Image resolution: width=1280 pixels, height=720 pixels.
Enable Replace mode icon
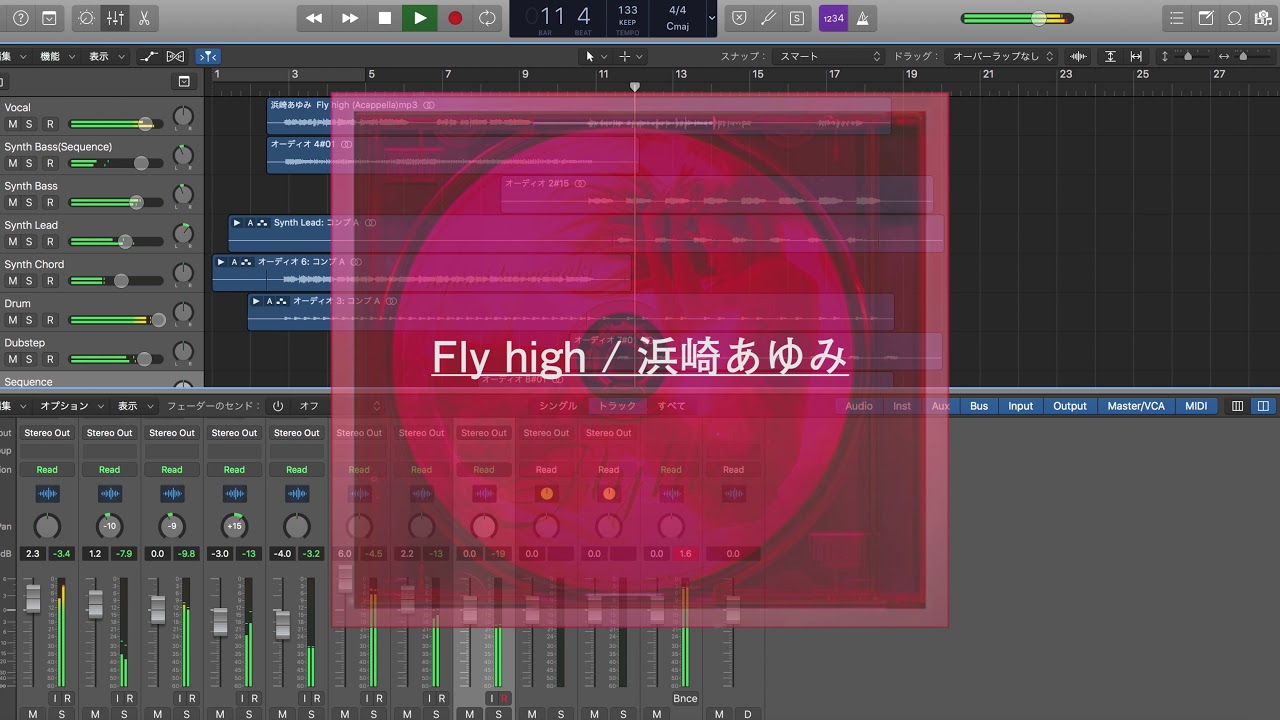point(739,18)
